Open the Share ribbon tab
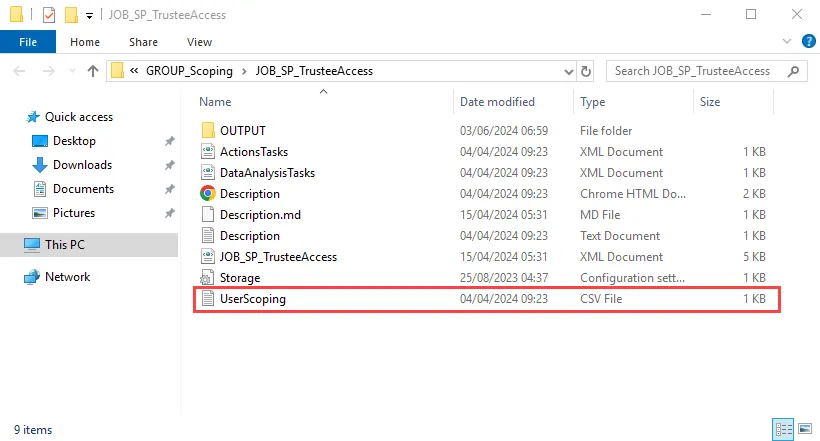The width and height of the screenshot is (820, 441). (x=143, y=42)
